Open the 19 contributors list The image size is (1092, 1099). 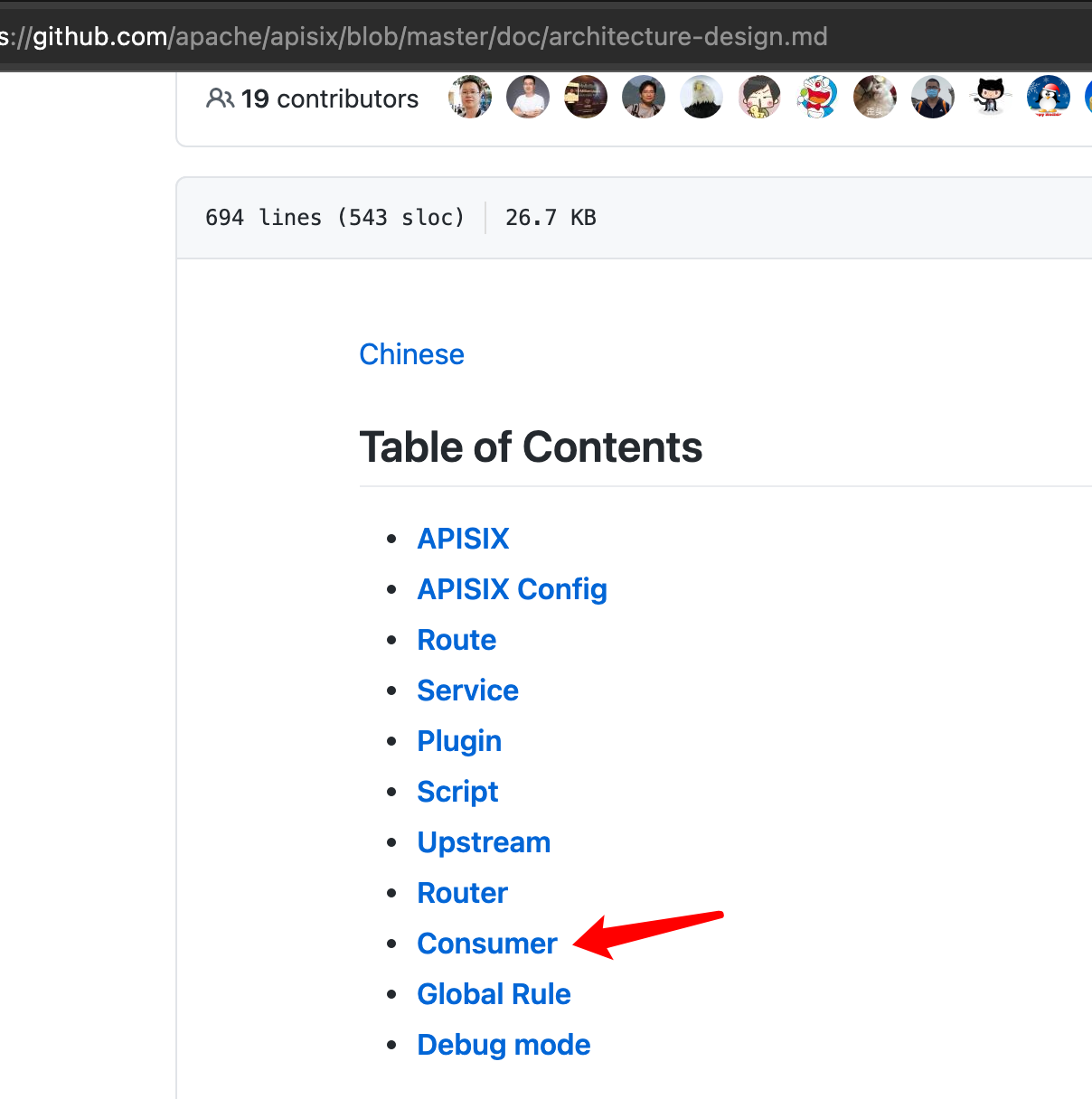tap(329, 99)
